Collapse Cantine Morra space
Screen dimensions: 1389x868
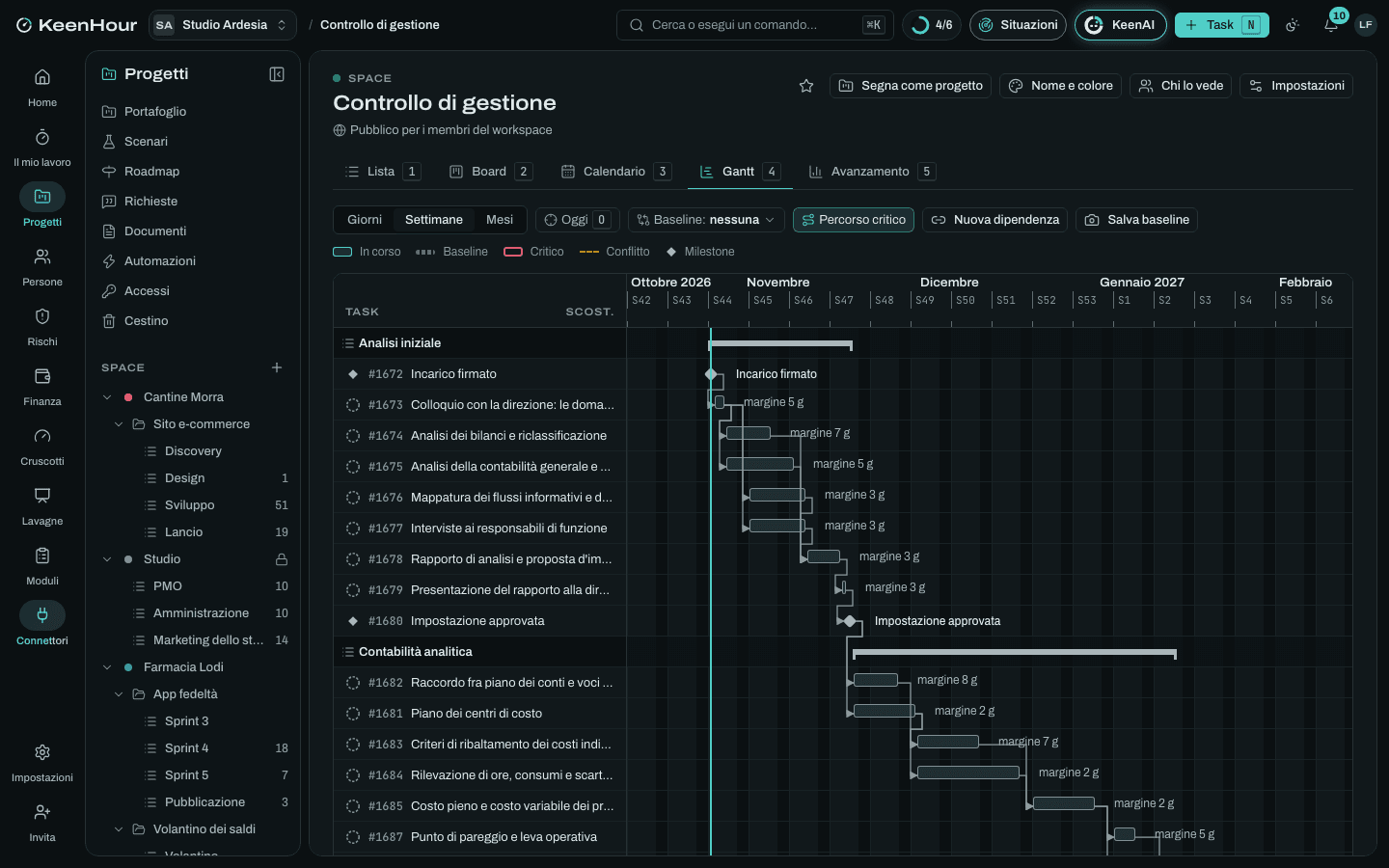(107, 397)
